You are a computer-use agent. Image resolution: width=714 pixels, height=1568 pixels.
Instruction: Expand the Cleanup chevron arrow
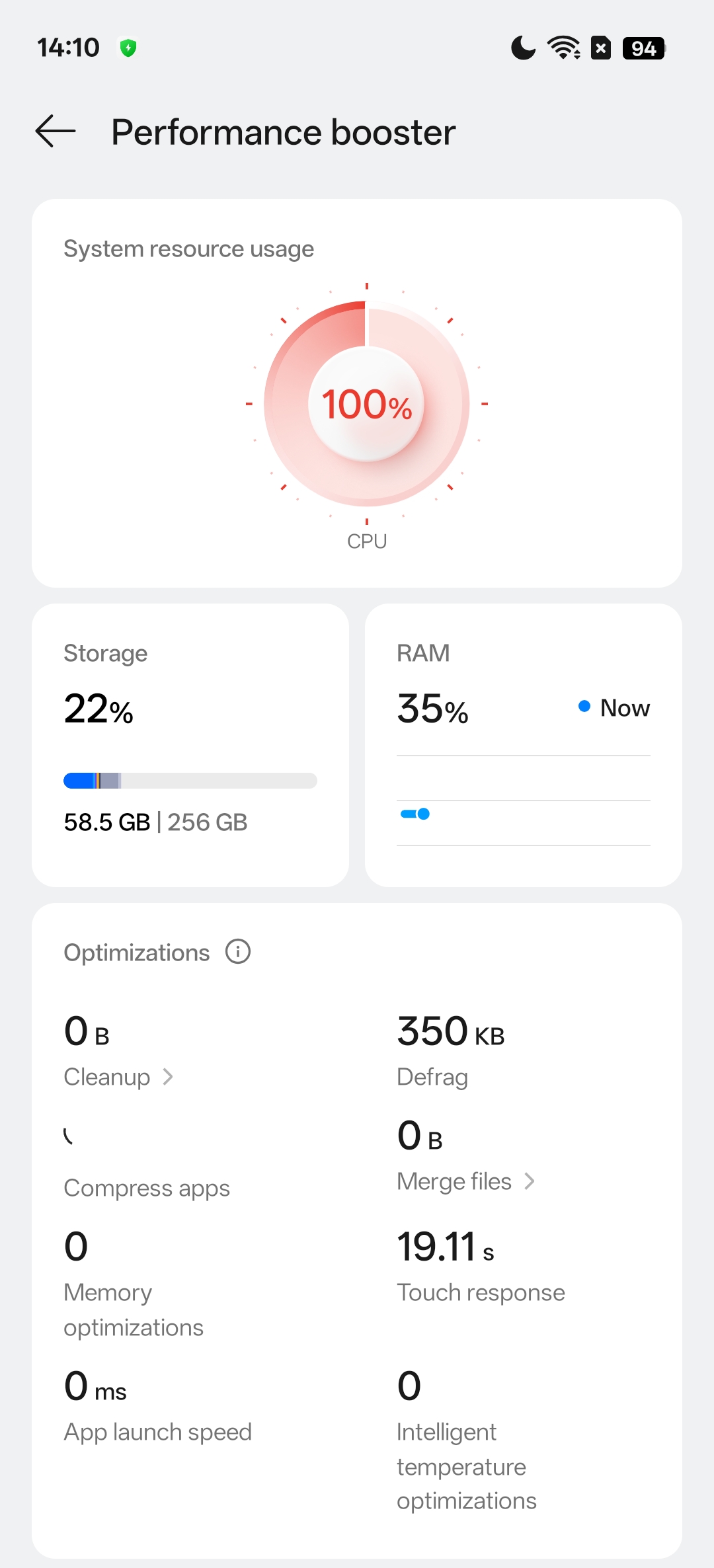click(168, 1077)
